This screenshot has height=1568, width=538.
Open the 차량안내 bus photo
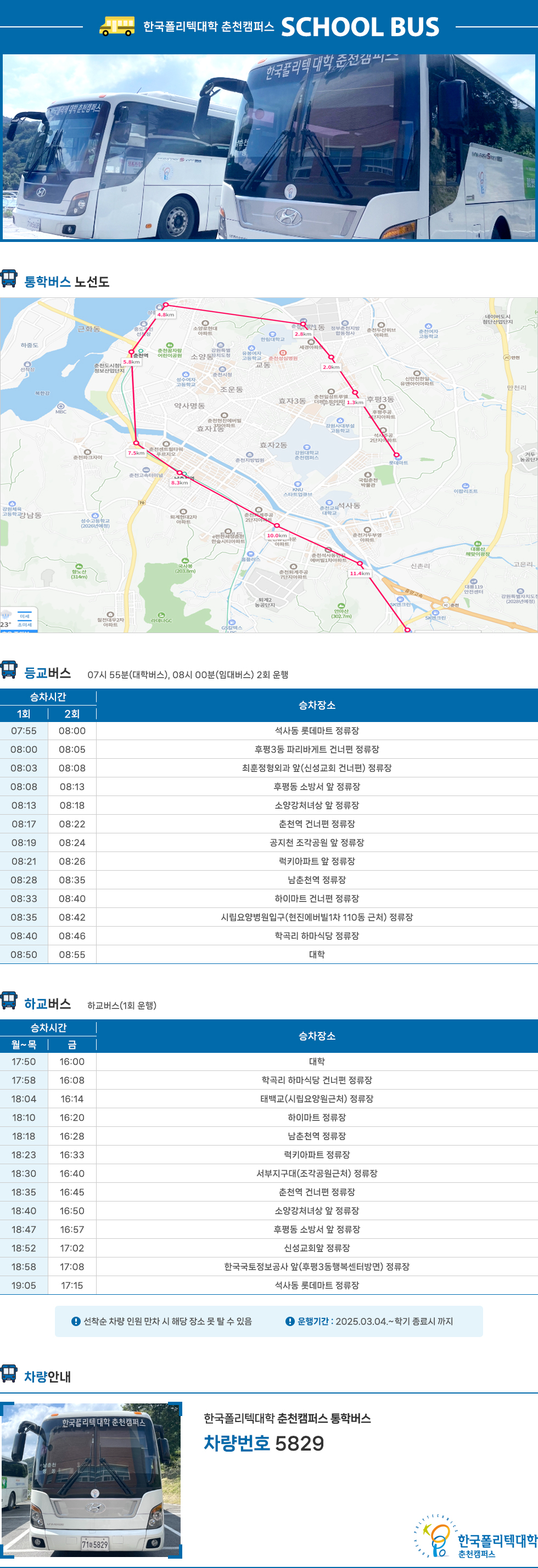[91, 1481]
